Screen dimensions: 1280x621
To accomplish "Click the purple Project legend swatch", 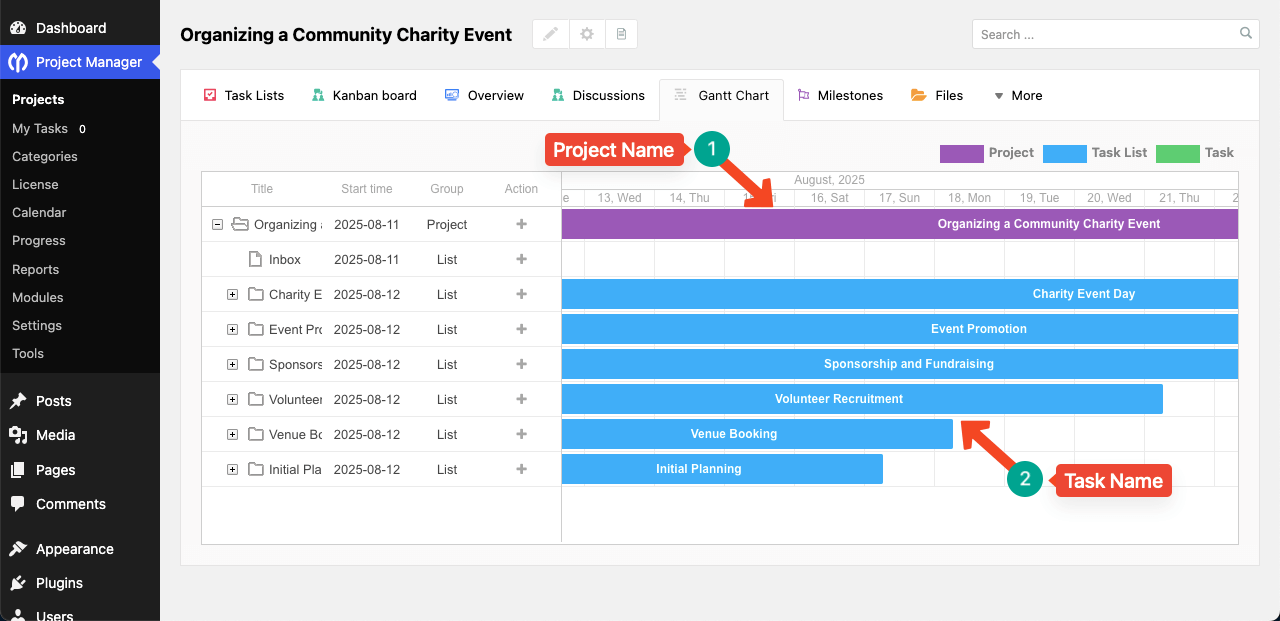I will pos(961,153).
